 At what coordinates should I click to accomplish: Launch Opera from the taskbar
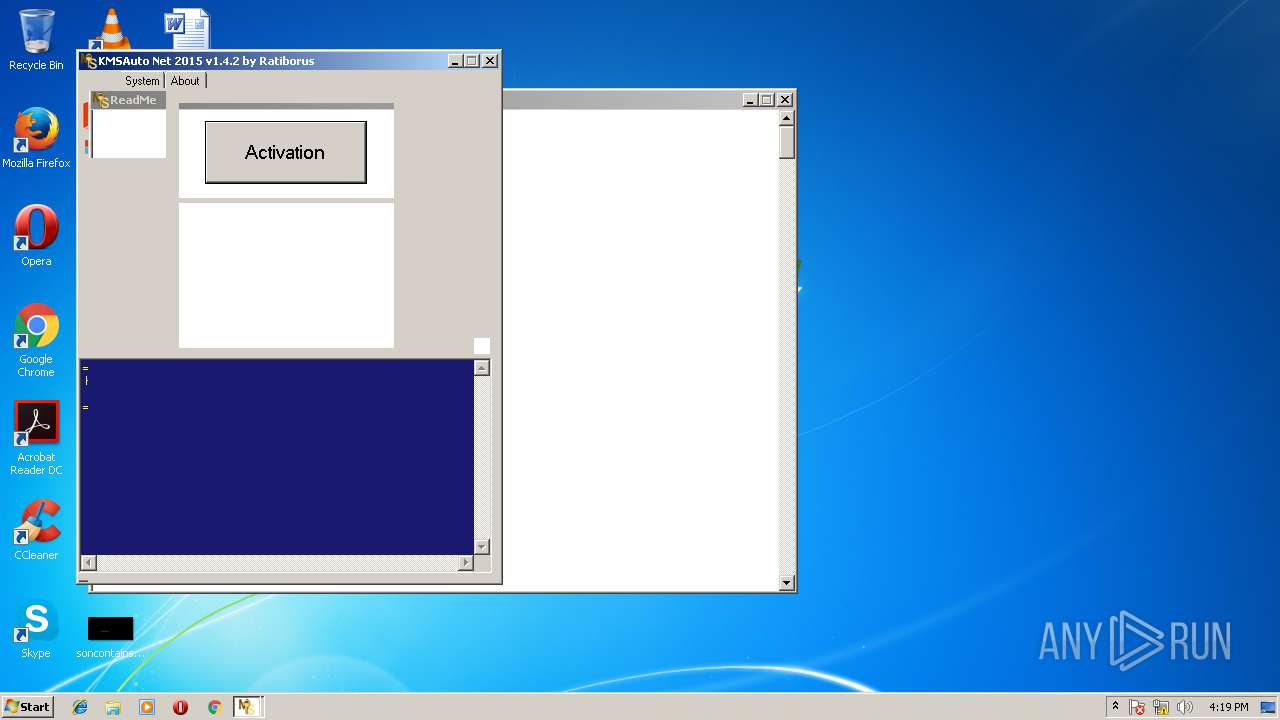(x=180, y=707)
